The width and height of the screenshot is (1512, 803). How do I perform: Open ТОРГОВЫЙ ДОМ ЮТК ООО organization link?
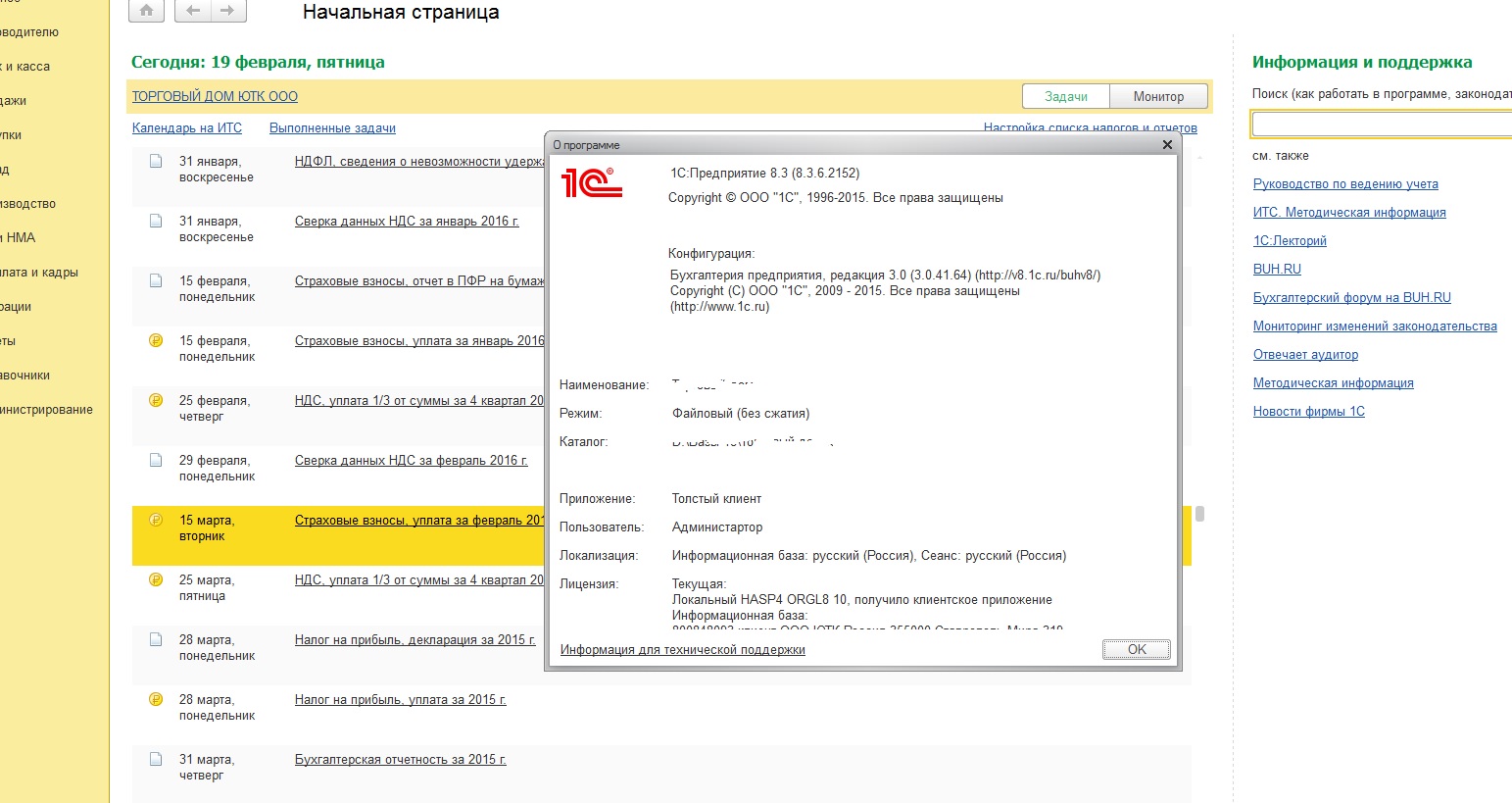coord(215,96)
